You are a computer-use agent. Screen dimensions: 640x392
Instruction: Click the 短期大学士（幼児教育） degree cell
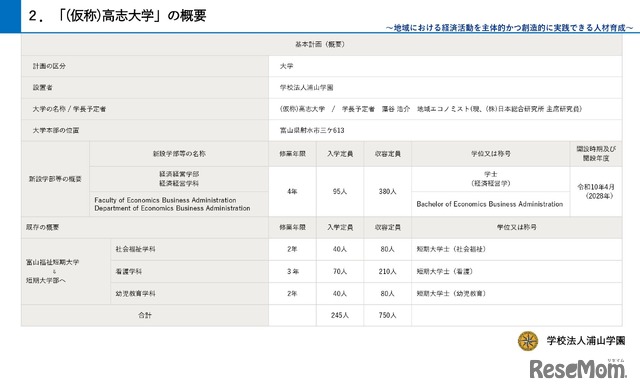pos(517,293)
